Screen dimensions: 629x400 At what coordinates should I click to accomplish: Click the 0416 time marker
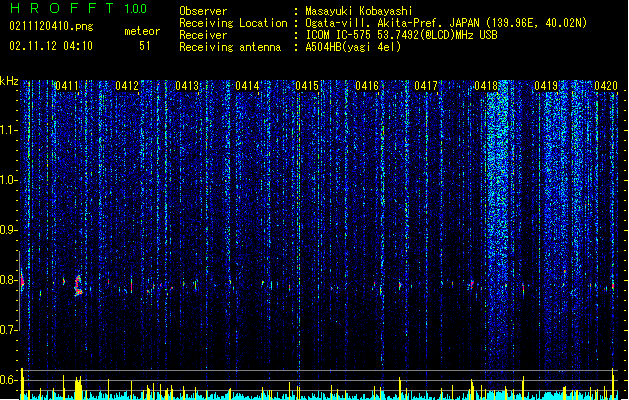367,86
